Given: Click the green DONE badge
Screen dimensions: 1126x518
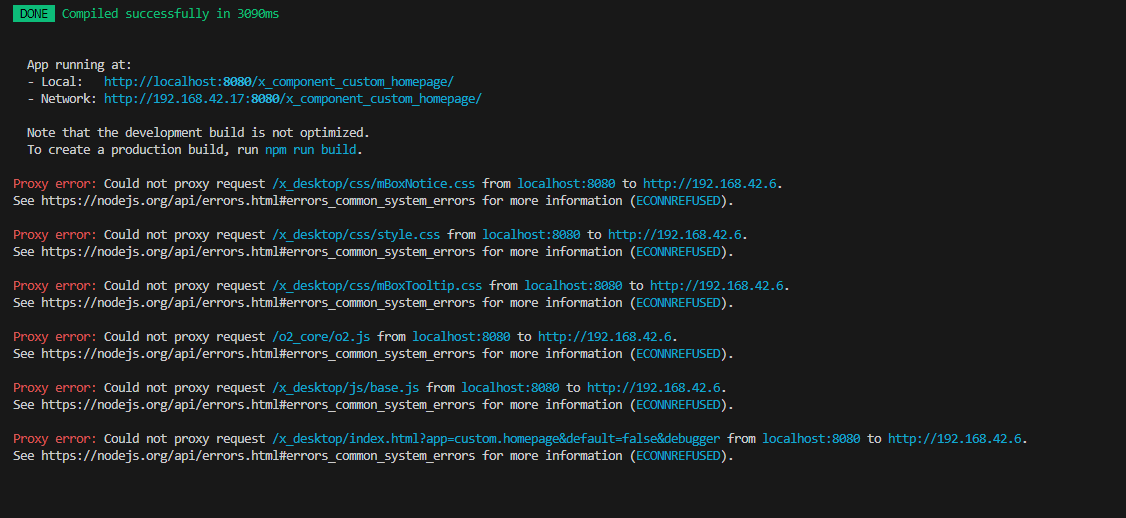Looking at the screenshot, I should 34,14.
